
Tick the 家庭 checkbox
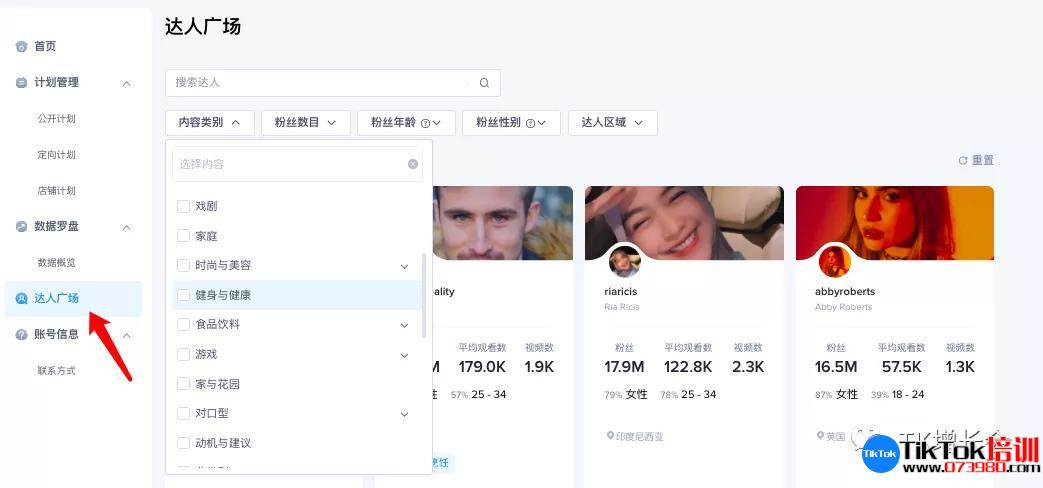point(184,236)
